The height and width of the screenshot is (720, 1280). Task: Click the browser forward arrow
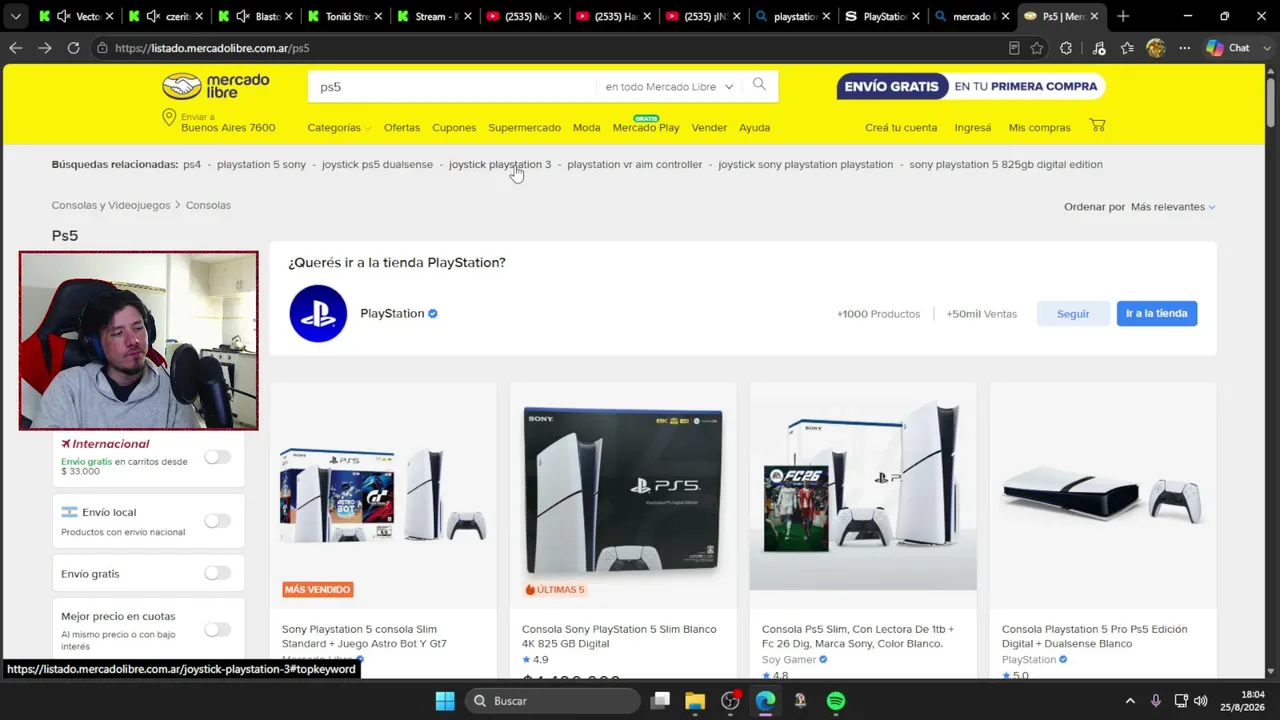click(x=45, y=48)
